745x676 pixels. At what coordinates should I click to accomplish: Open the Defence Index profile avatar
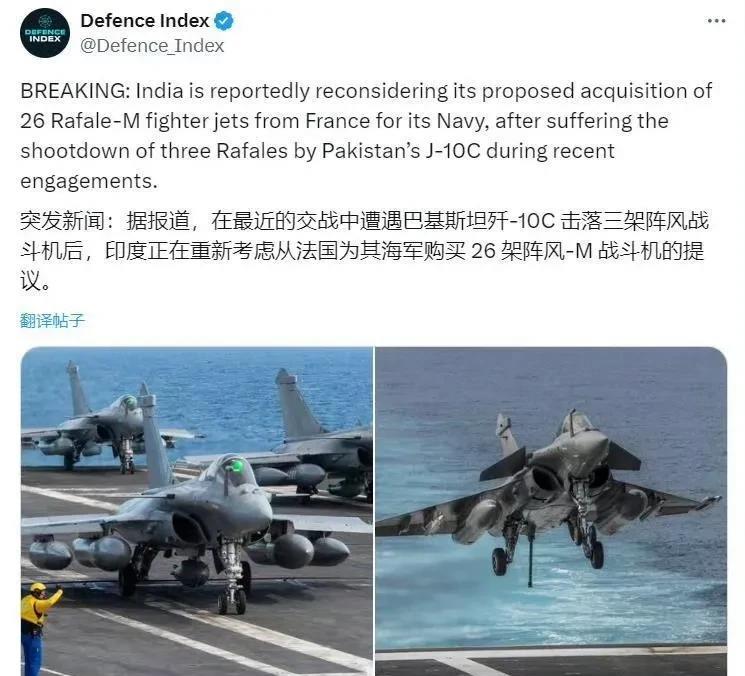click(x=45, y=33)
